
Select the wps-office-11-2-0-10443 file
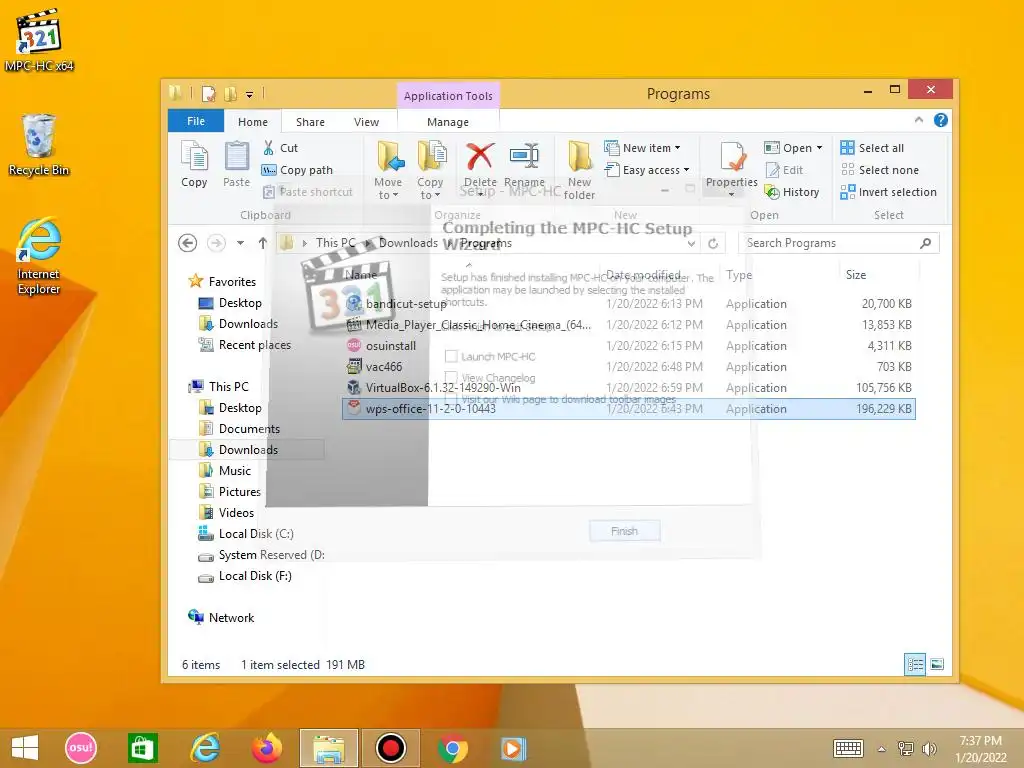pyautogui.click(x=628, y=409)
